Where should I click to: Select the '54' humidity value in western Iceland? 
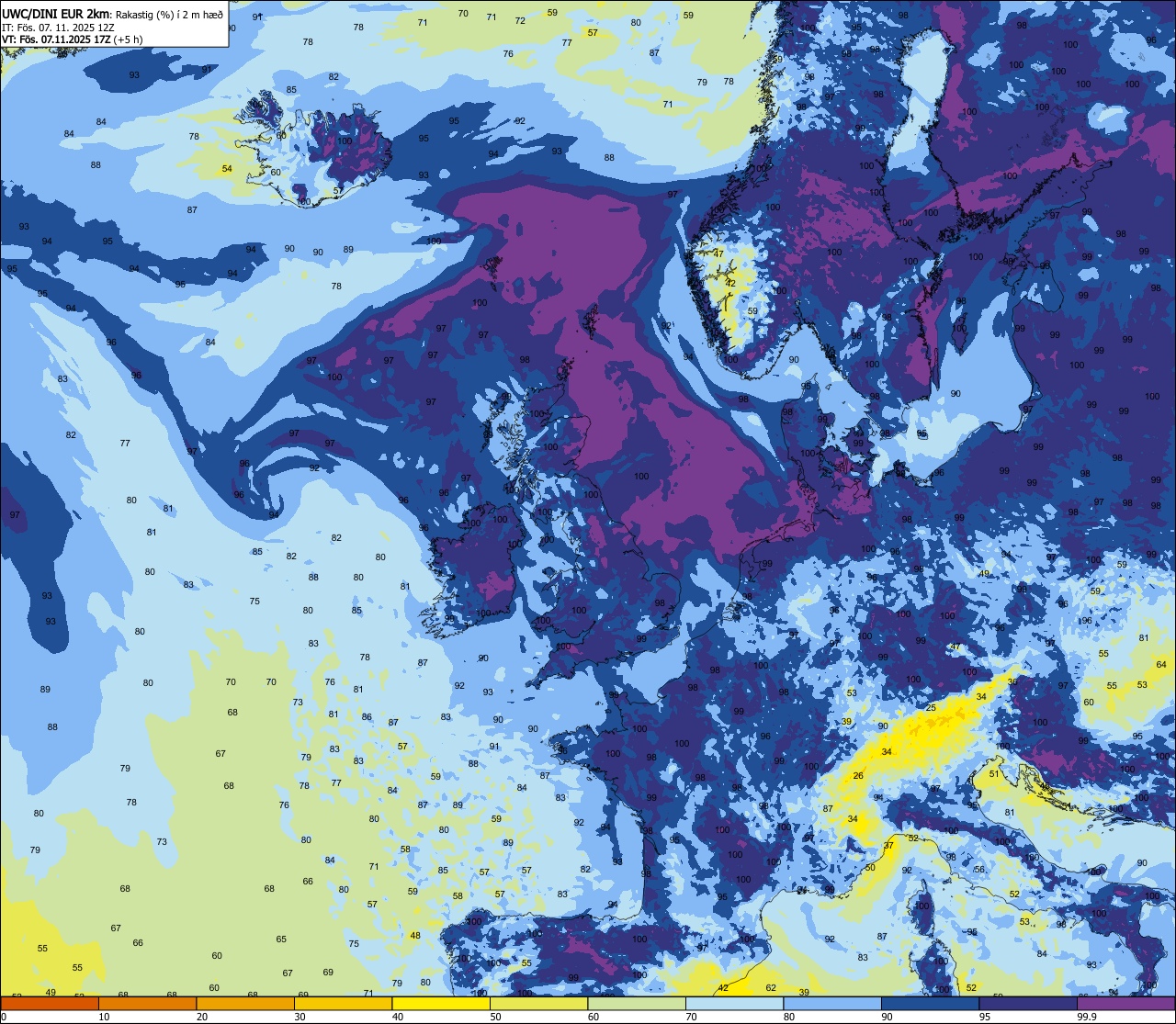(227, 169)
